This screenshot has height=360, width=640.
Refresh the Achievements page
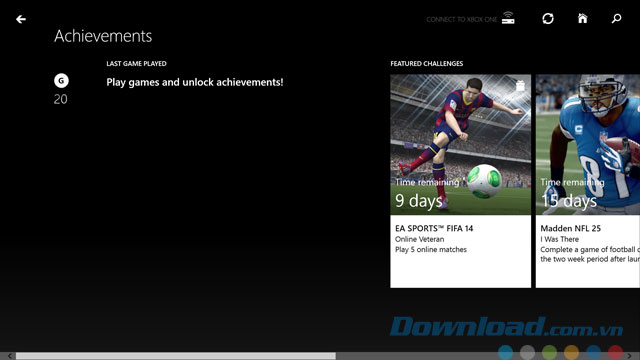point(548,18)
